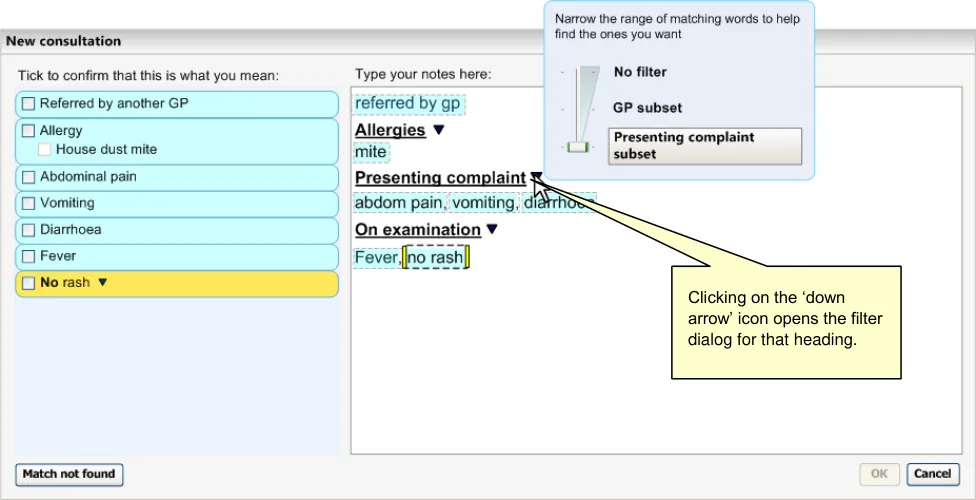This screenshot has height=500, width=976.
Task: Select 'GP subset' filter option
Action: coord(647,108)
